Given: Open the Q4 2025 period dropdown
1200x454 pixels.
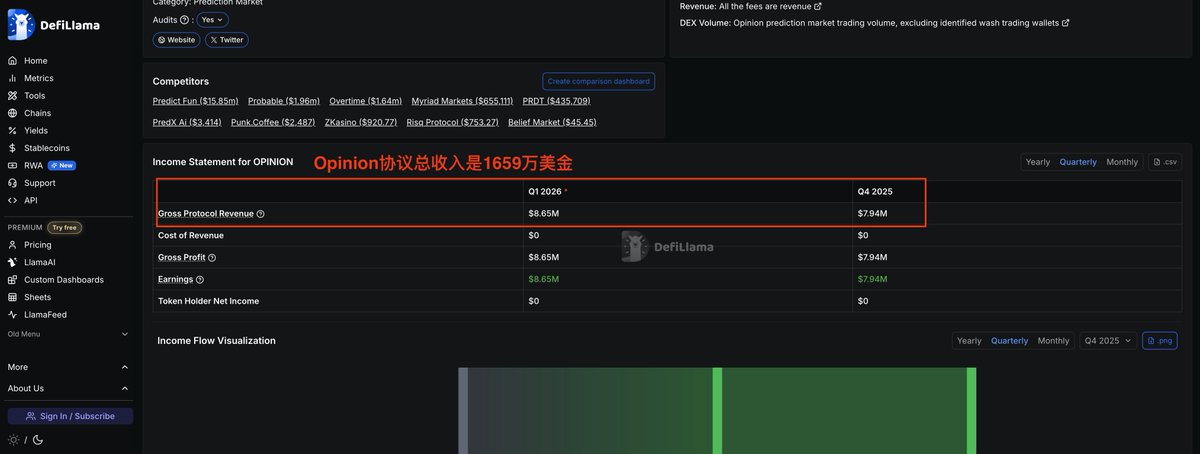Looking at the screenshot, I should [1109, 341].
